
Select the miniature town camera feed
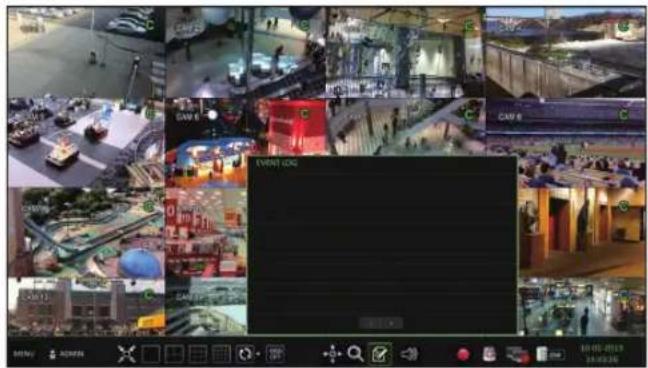pyautogui.click(x=86, y=232)
